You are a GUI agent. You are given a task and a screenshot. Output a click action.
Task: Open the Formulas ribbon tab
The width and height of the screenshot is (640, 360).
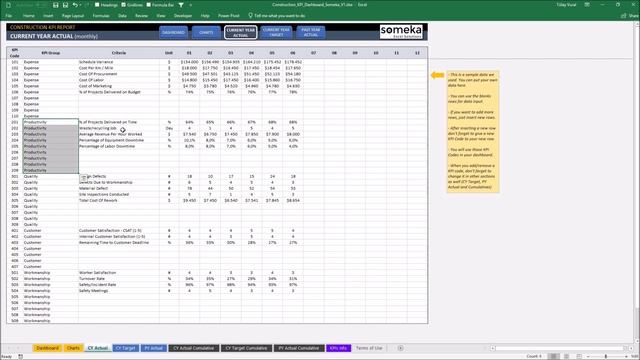(x=101, y=16)
